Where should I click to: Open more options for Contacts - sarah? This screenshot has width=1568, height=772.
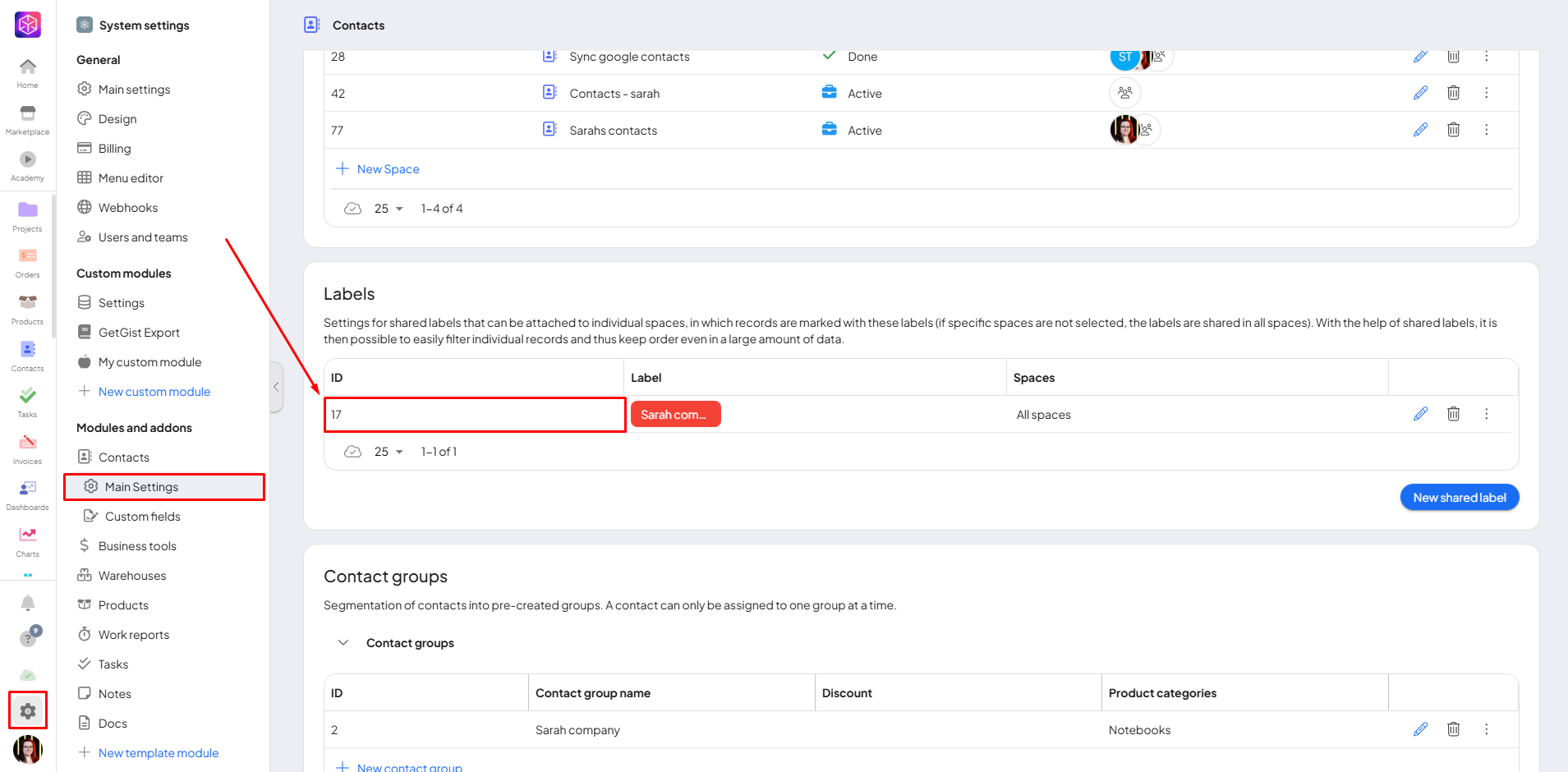point(1486,93)
